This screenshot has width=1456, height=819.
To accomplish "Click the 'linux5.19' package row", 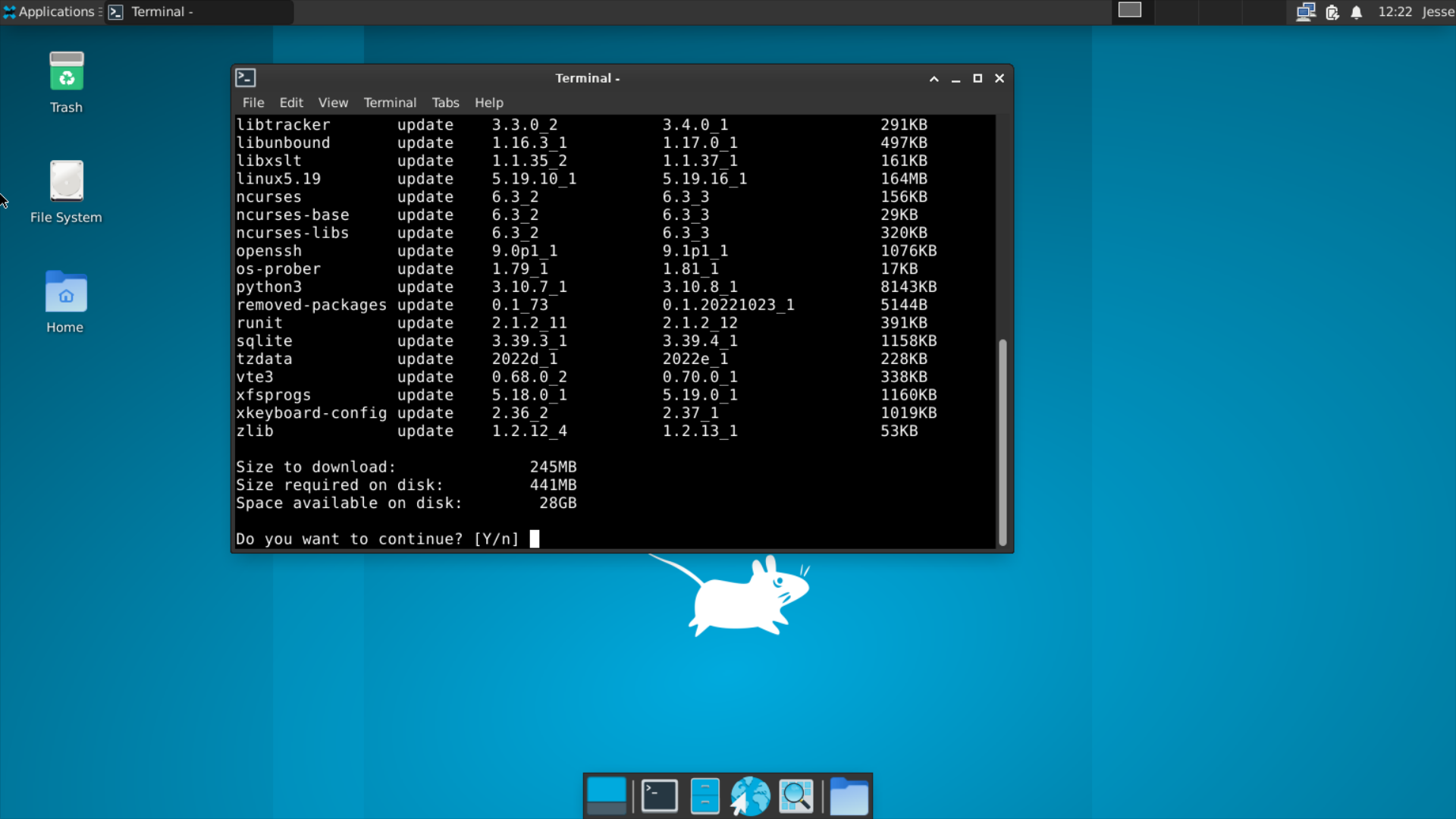I will click(x=582, y=179).
